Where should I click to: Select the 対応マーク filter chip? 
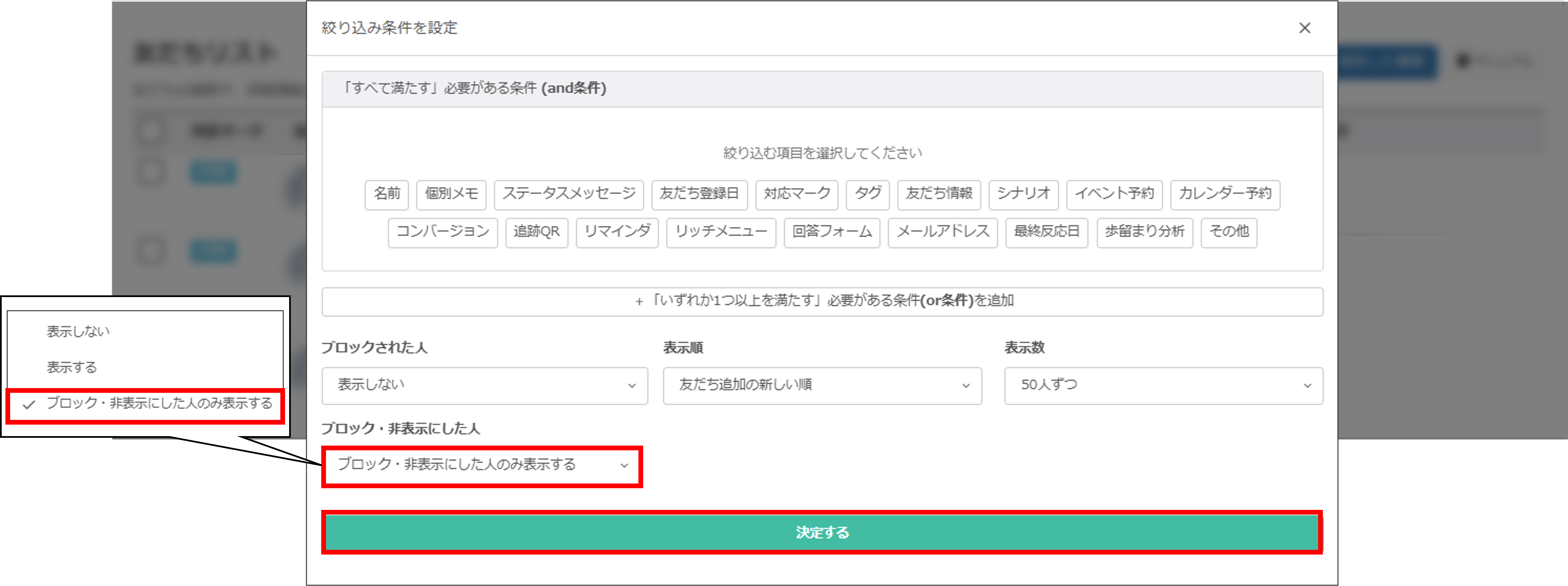tap(797, 194)
